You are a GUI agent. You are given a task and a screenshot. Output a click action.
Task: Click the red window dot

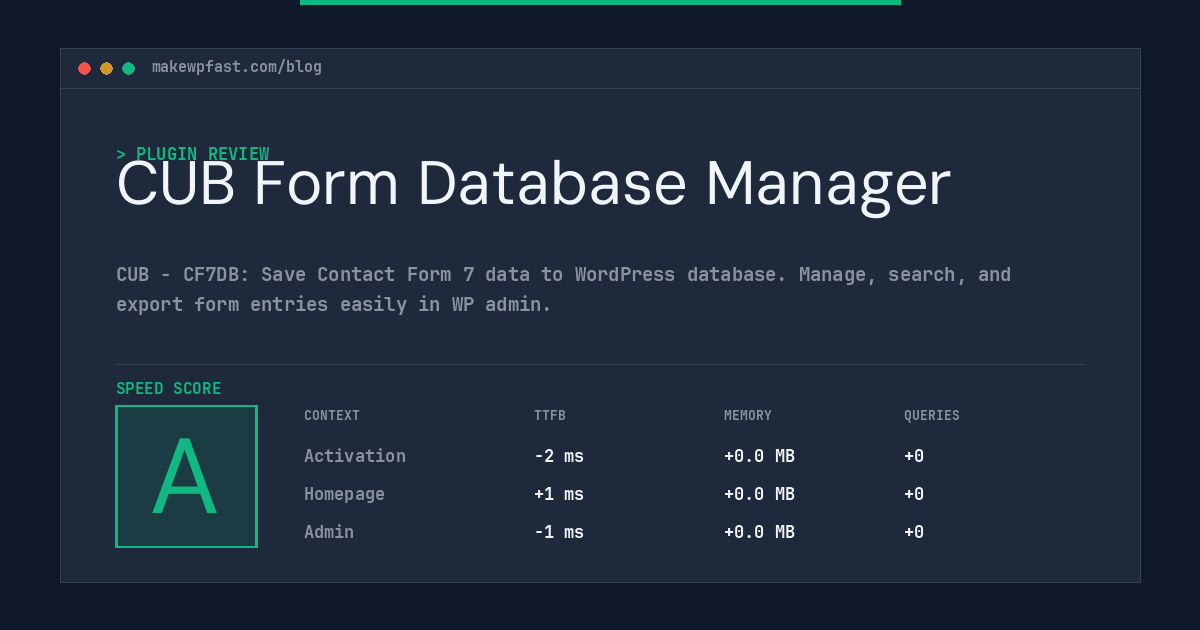click(x=84, y=68)
